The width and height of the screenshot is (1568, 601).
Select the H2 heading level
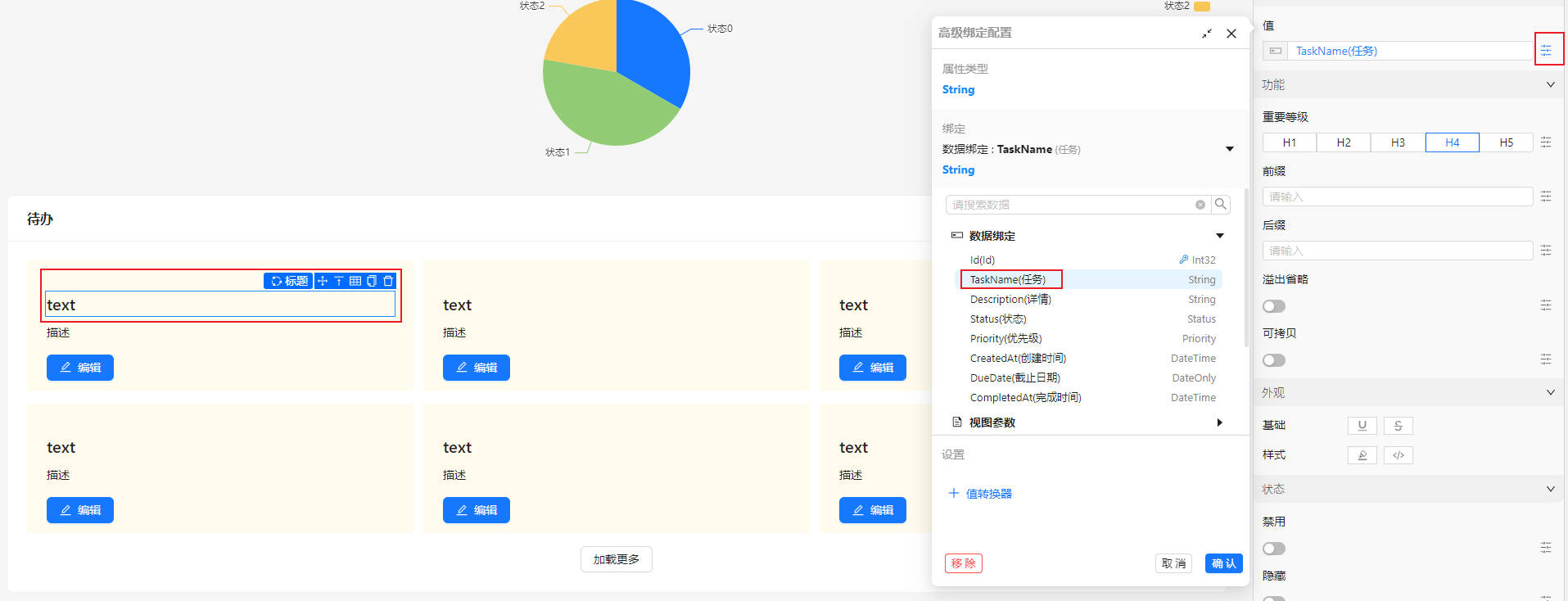click(x=1344, y=142)
